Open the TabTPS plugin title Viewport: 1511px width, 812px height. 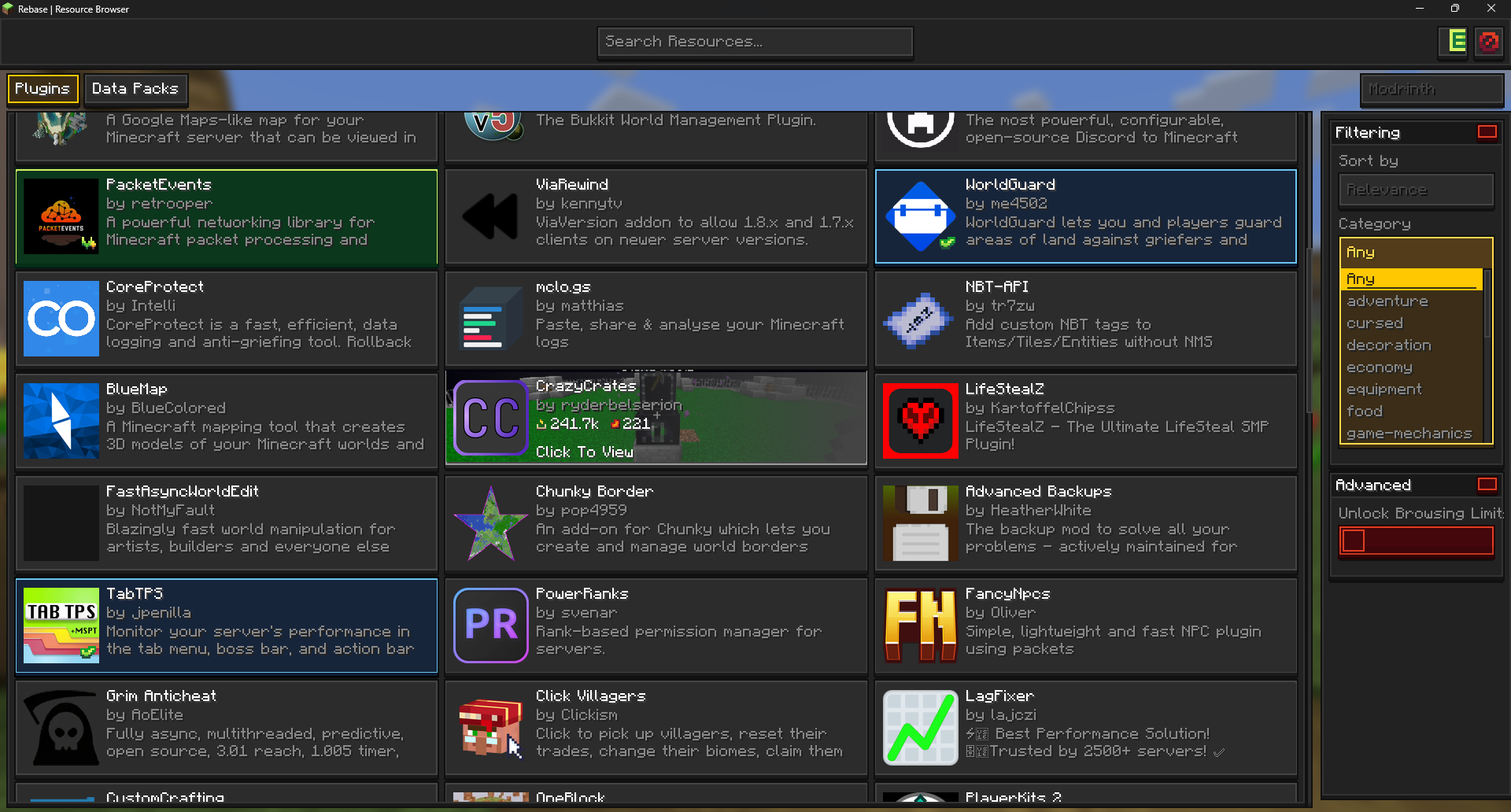(135, 593)
